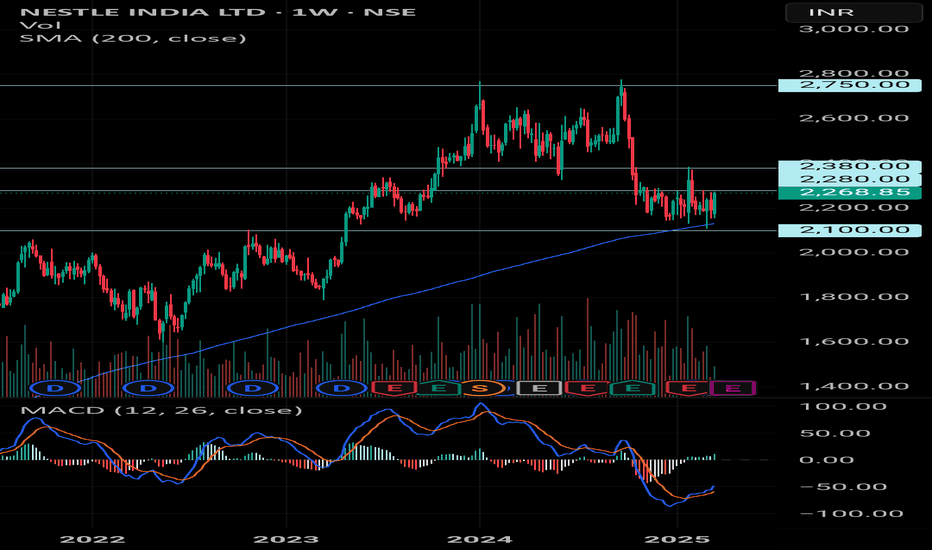Click the 2,750.00 price line label
The height and width of the screenshot is (550, 932).
click(850, 85)
